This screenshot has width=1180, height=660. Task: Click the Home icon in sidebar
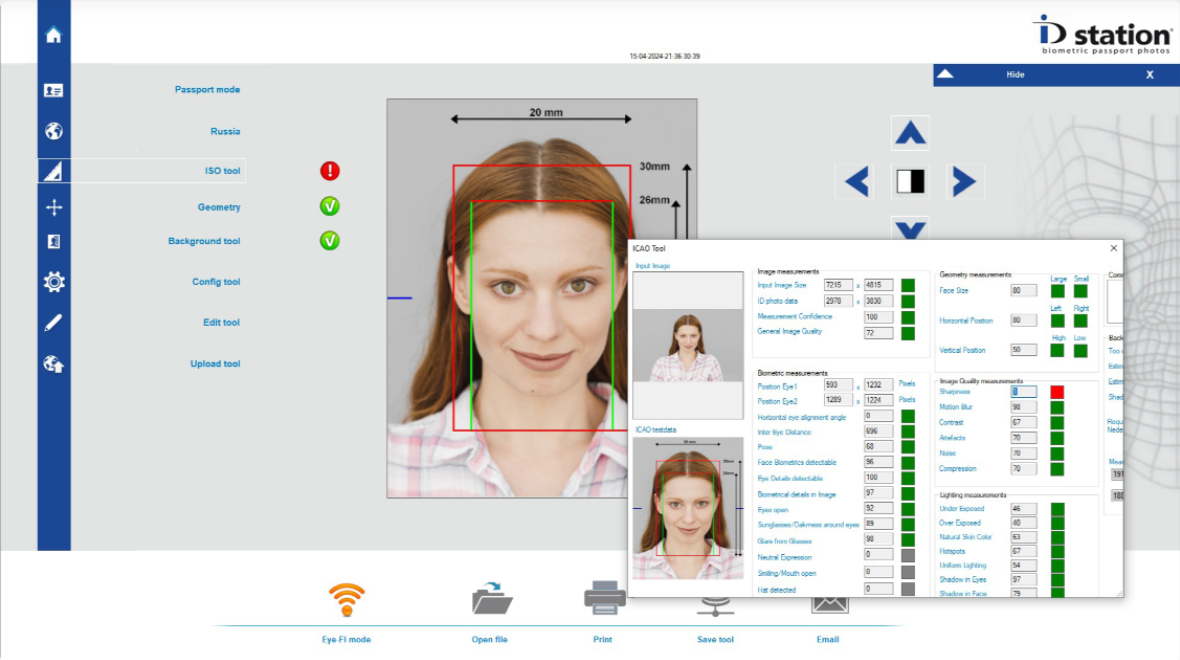54,35
